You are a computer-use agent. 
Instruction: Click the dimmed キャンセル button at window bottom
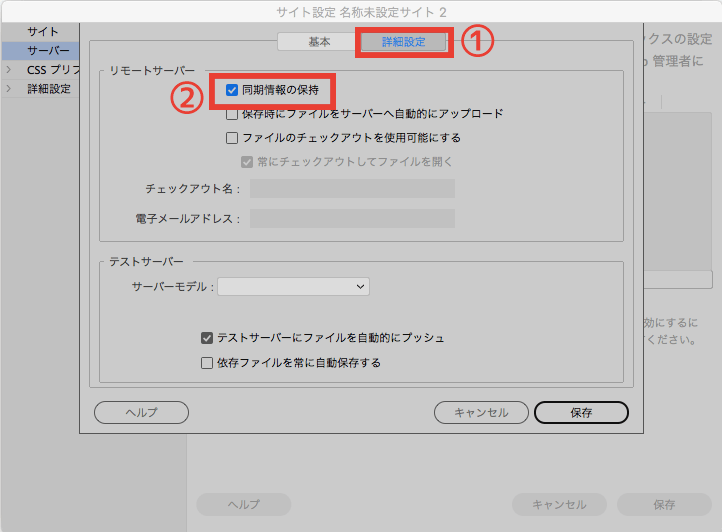(559, 505)
